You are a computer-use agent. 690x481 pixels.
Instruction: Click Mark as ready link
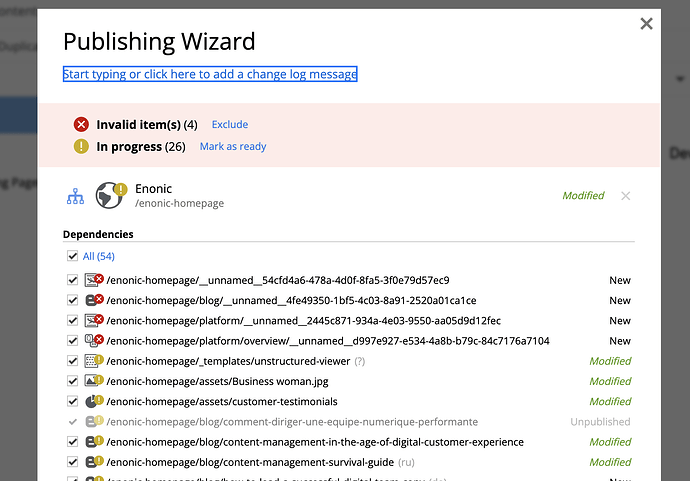pos(233,147)
